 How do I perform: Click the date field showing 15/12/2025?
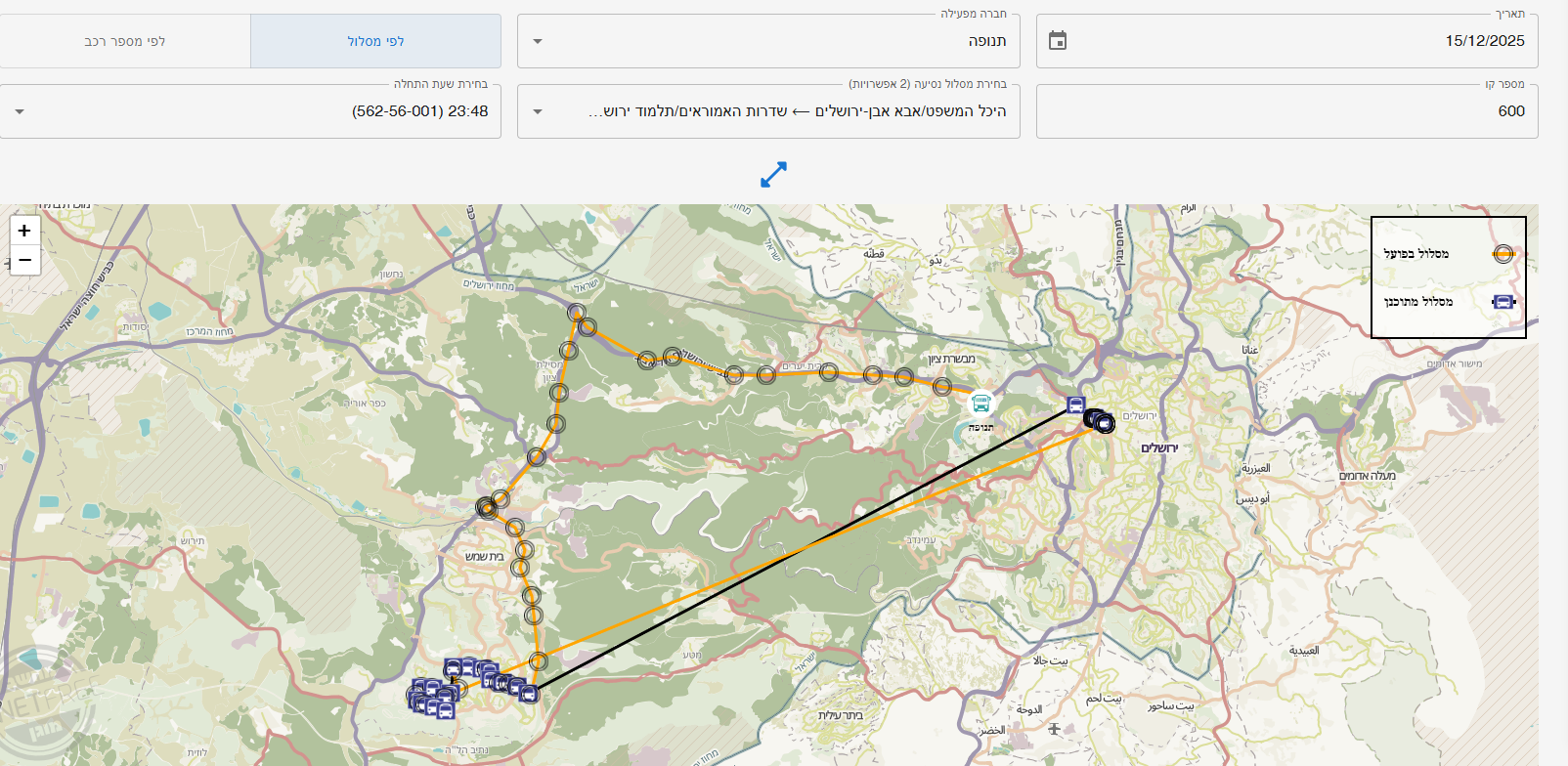pyautogui.click(x=1287, y=41)
